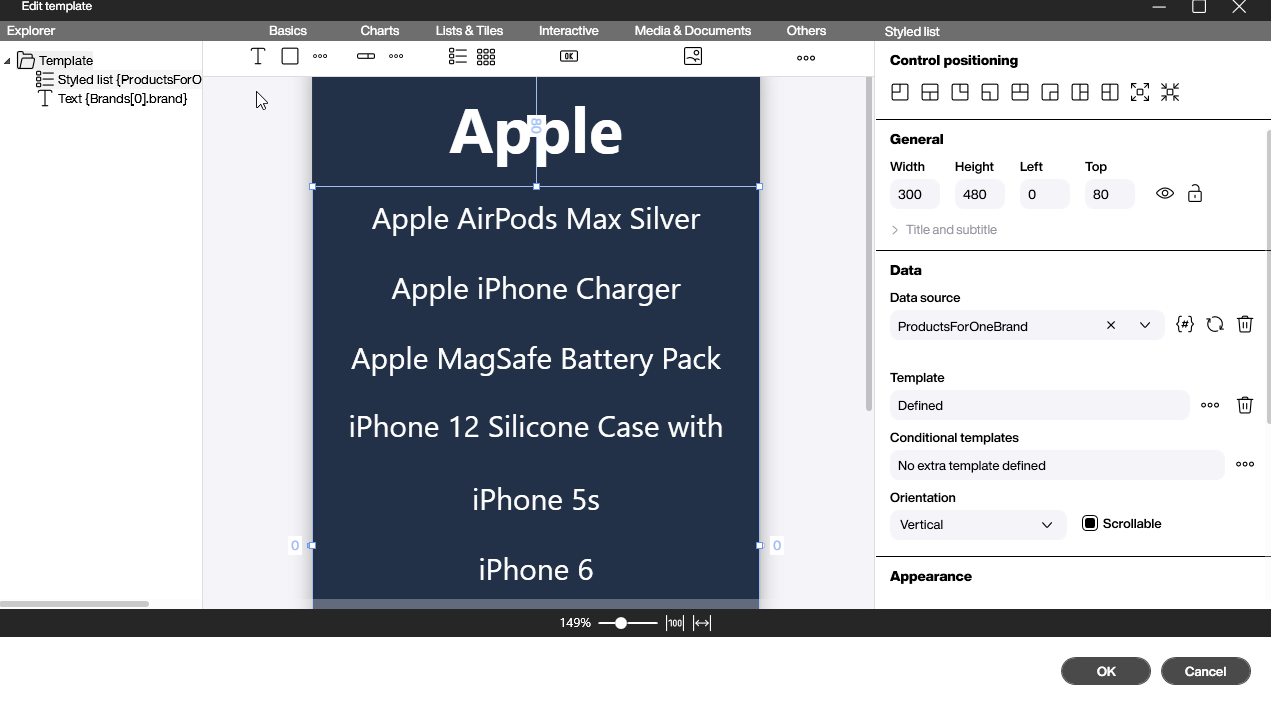Open the Data source dropdown arrow
Image resolution: width=1271 pixels, height=701 pixels.
1145,325
